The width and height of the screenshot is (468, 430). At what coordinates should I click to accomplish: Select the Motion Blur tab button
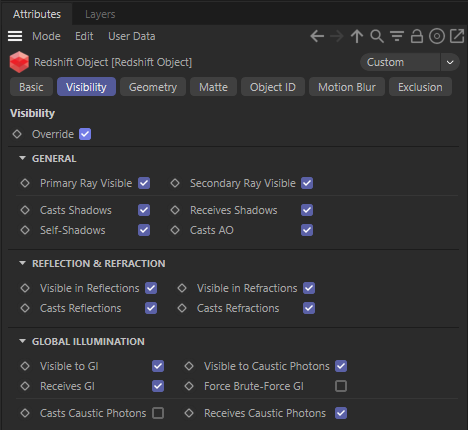pos(347,87)
